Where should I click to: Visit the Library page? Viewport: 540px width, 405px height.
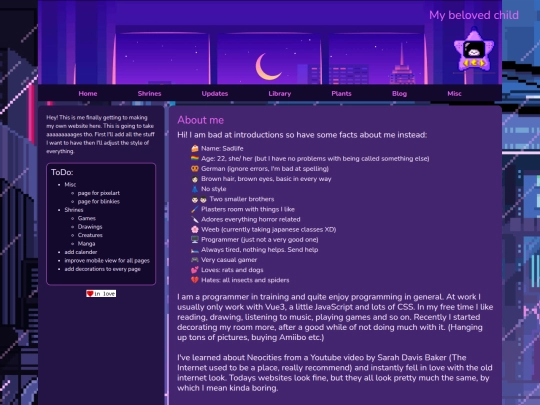280,93
